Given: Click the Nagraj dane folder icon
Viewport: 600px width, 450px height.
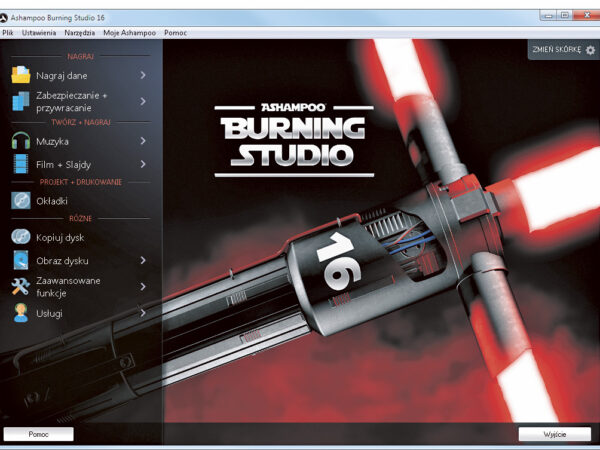Looking at the screenshot, I should pyautogui.click(x=21, y=75).
